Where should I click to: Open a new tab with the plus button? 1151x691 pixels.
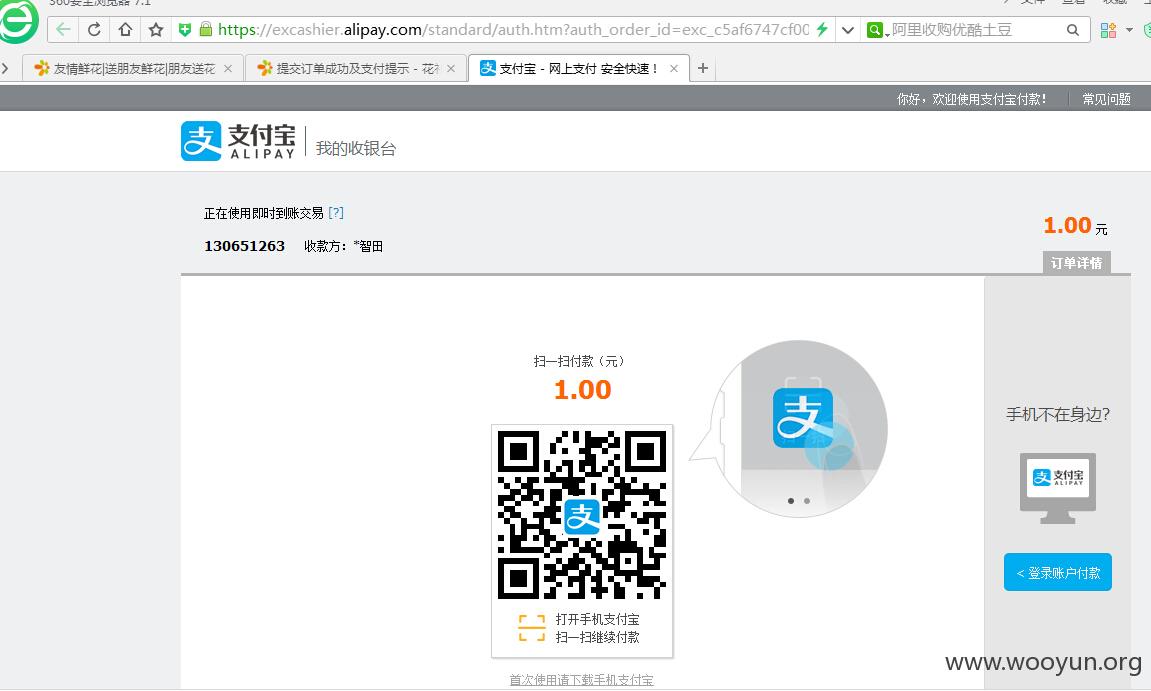(x=702, y=68)
